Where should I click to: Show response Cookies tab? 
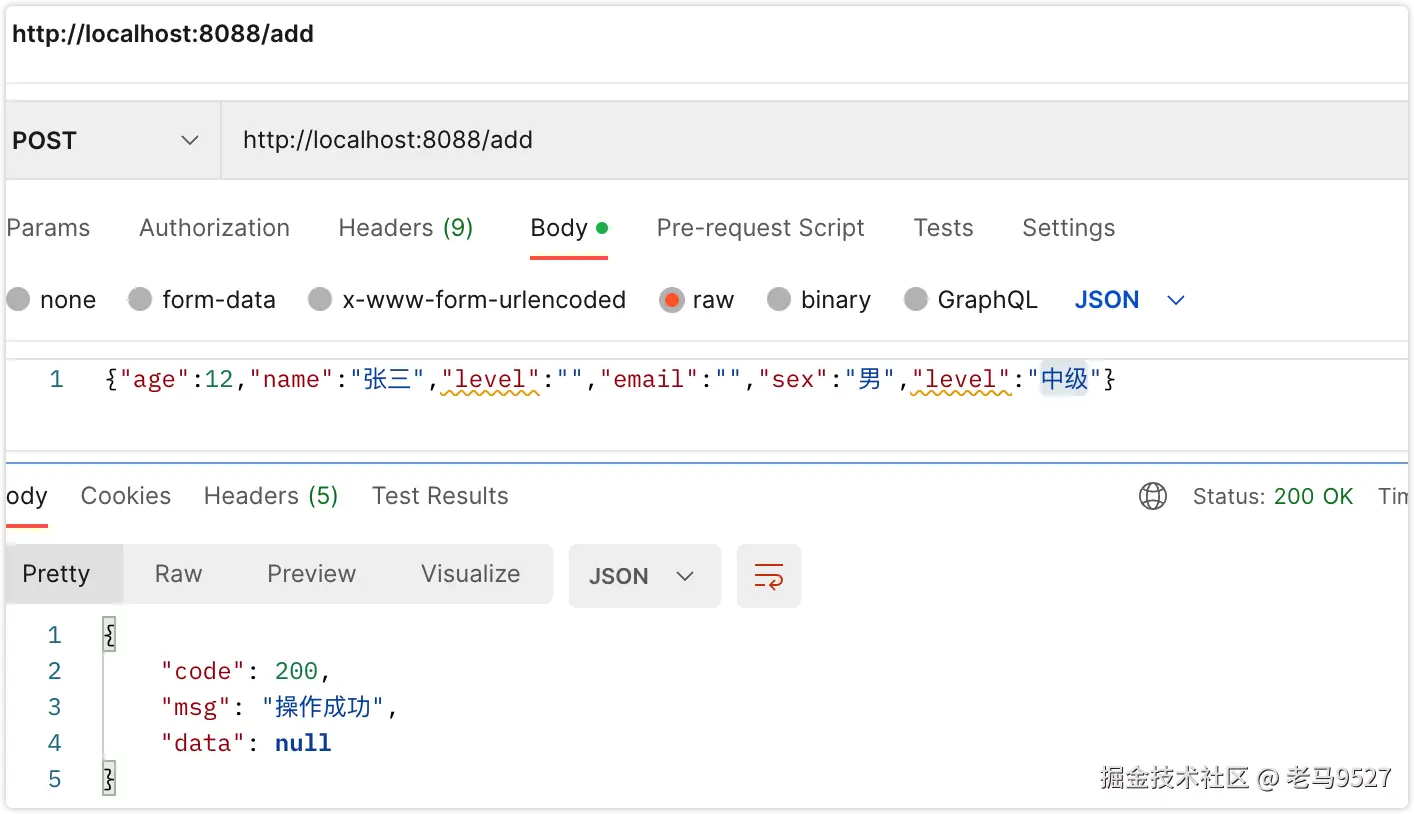click(x=125, y=496)
